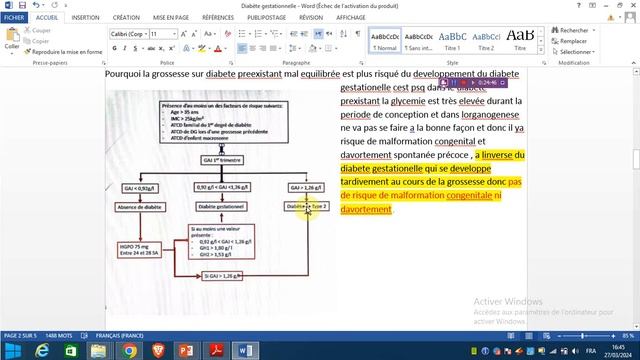
Task: Switch to the RÉFÉRENCES tab
Action: pyautogui.click(x=218, y=18)
